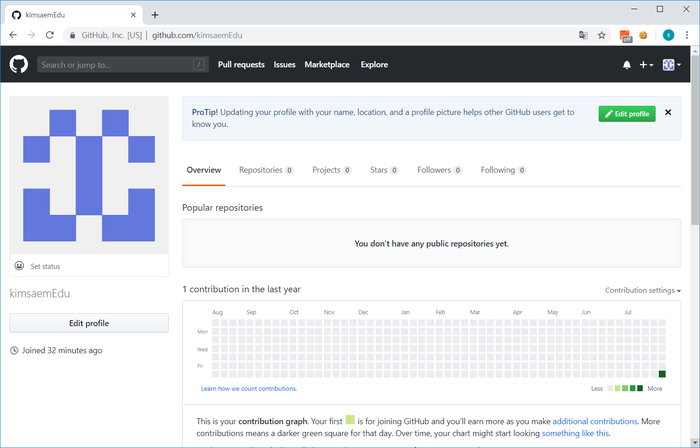
Task: Click the browser forward arrow
Action: click(31, 35)
